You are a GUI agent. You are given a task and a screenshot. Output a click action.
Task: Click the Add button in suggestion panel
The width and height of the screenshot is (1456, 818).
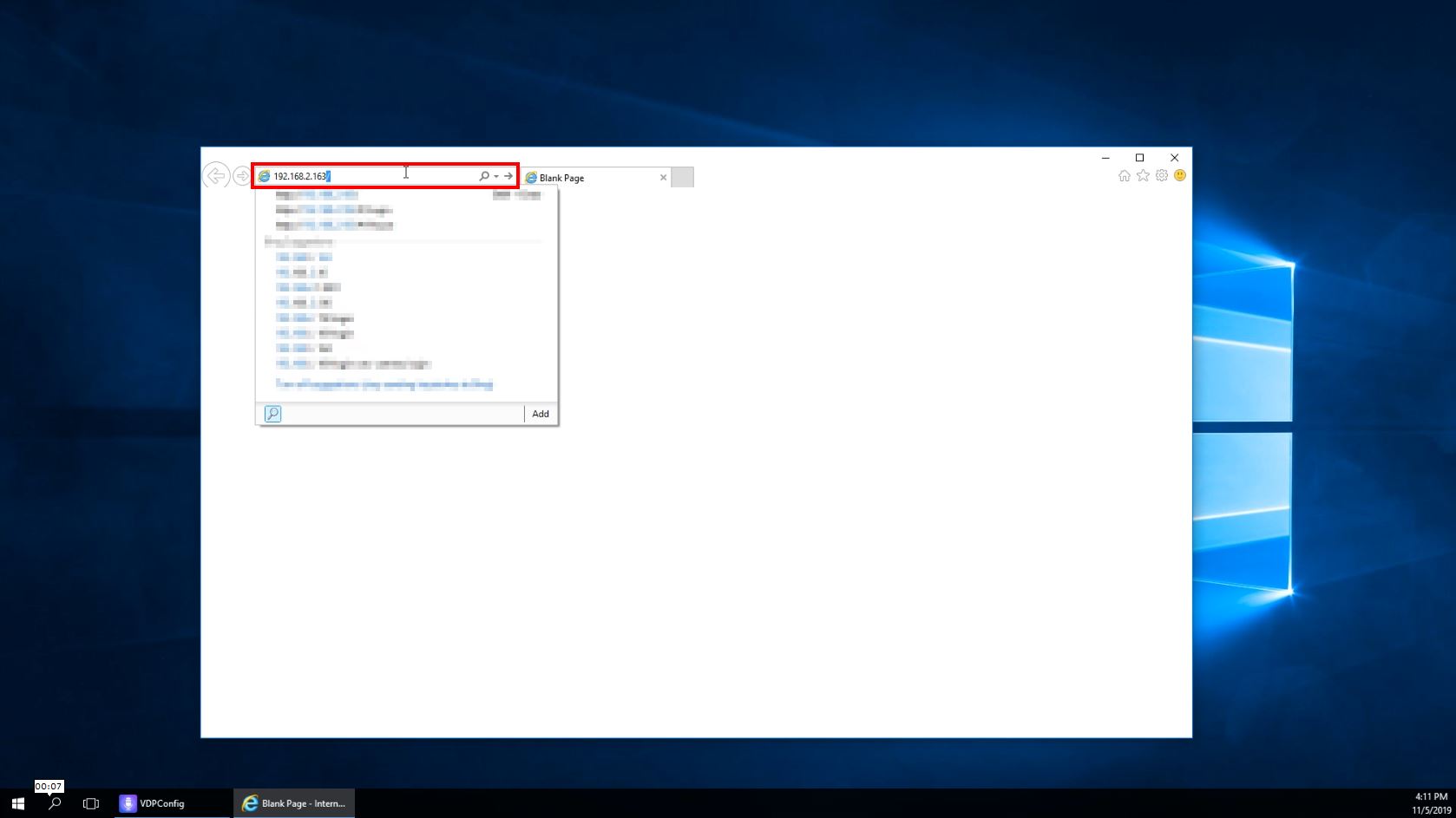coord(541,414)
